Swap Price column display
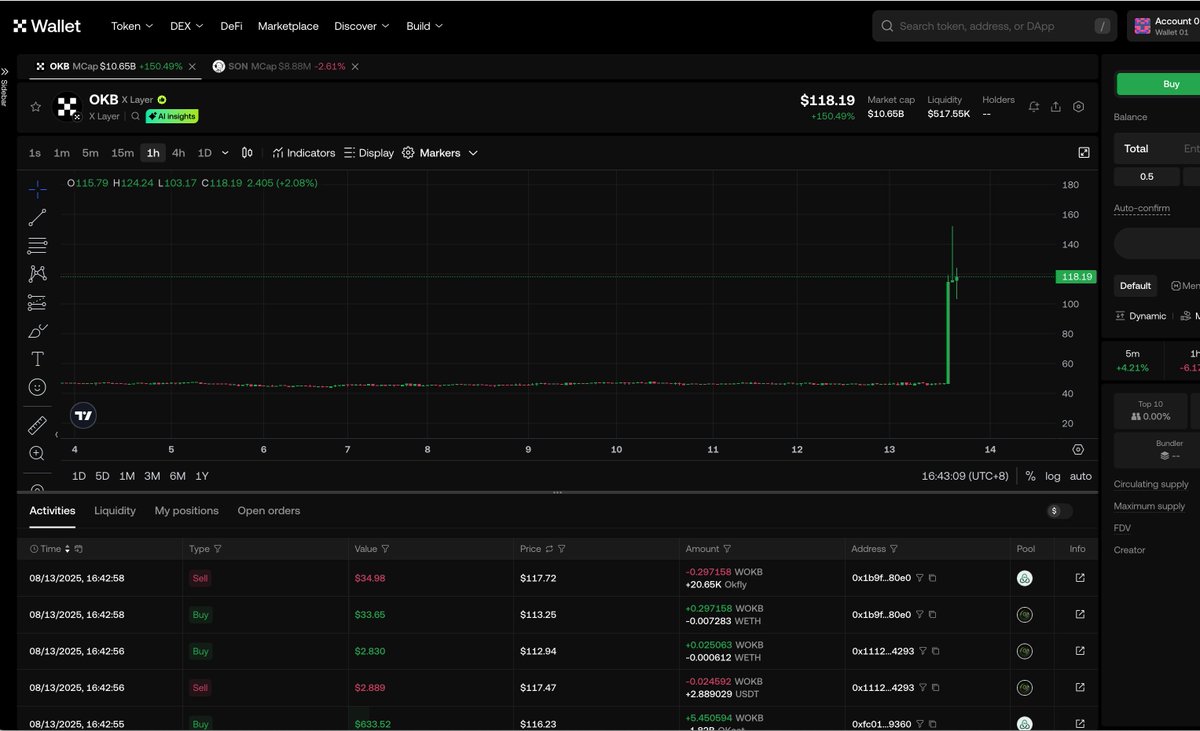Screen dimensions: 1200x731 coord(549,549)
